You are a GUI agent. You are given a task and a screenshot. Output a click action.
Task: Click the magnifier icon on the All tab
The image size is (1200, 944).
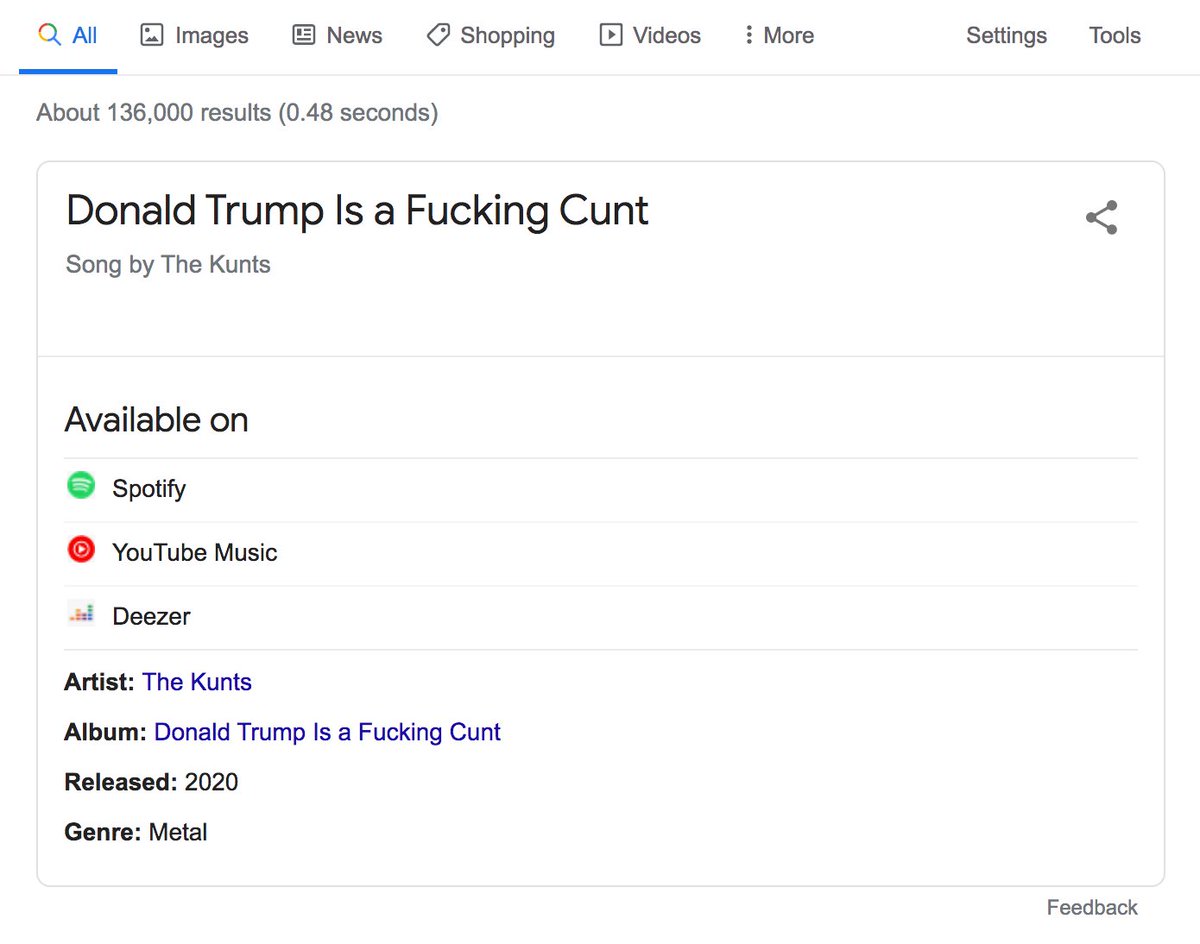[48, 35]
